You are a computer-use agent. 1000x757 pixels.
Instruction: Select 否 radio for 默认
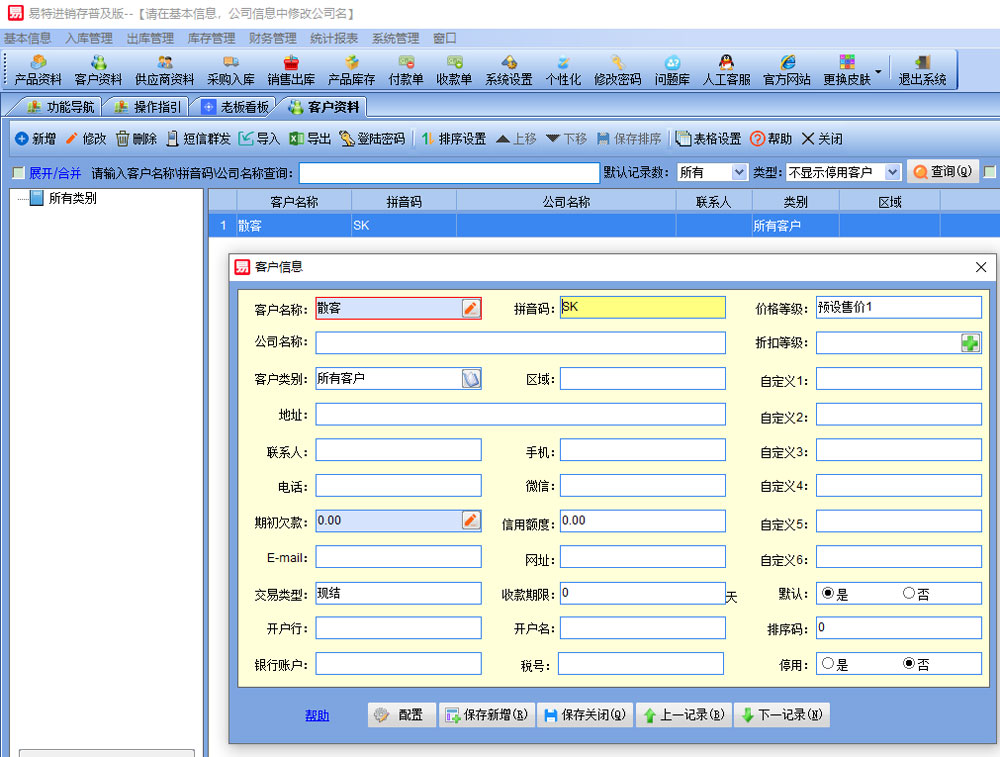click(908, 593)
